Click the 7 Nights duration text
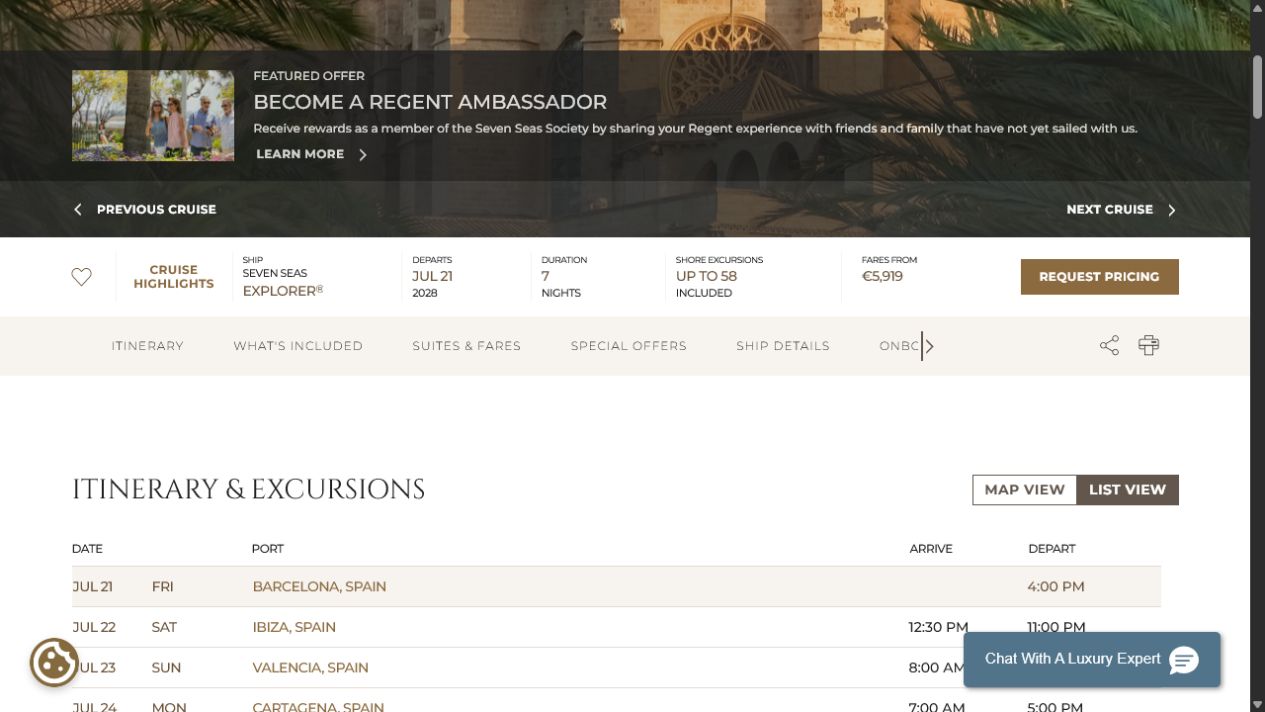This screenshot has height=712, width=1265. pos(561,284)
